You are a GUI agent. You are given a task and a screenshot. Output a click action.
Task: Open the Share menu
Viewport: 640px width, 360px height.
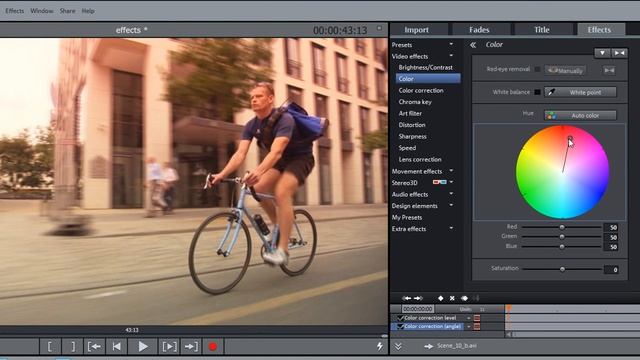click(67, 11)
